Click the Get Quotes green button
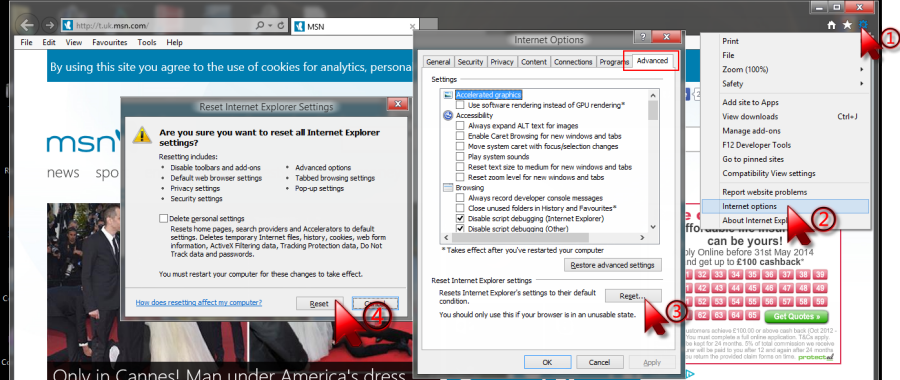Viewport: 900px width, 380px height. click(796, 316)
